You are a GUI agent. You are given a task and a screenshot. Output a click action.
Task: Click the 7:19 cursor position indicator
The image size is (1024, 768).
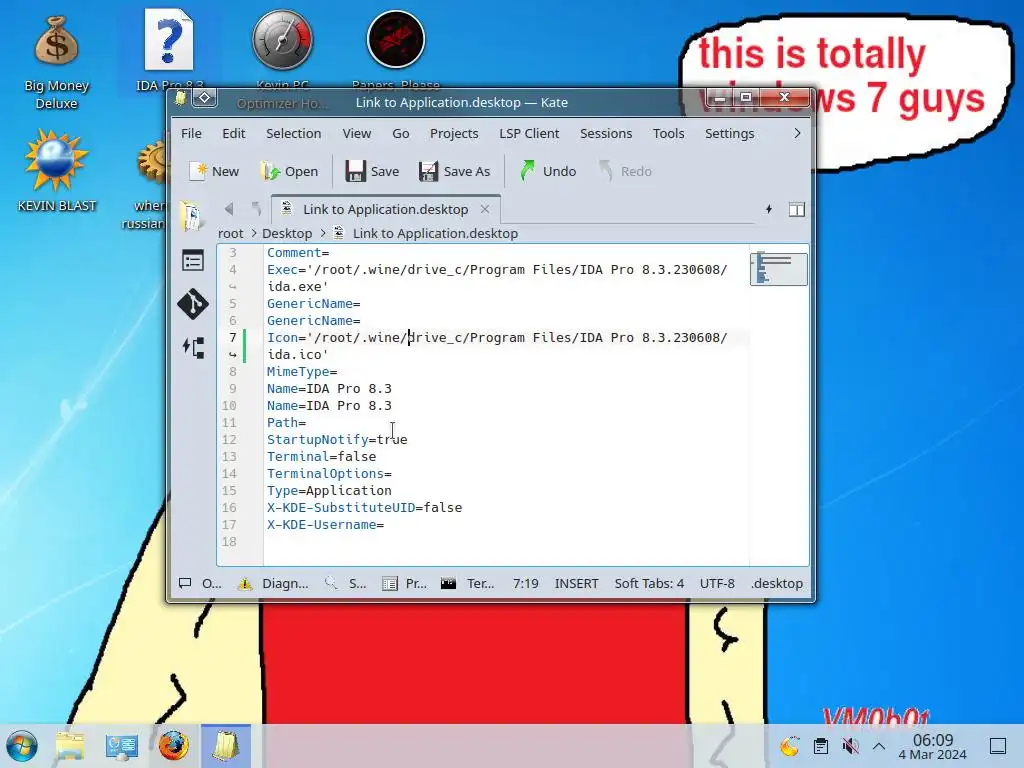coord(526,583)
